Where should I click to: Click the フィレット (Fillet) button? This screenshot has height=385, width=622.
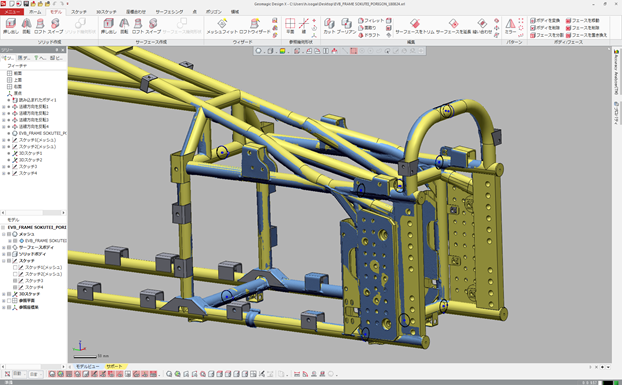click(371, 21)
